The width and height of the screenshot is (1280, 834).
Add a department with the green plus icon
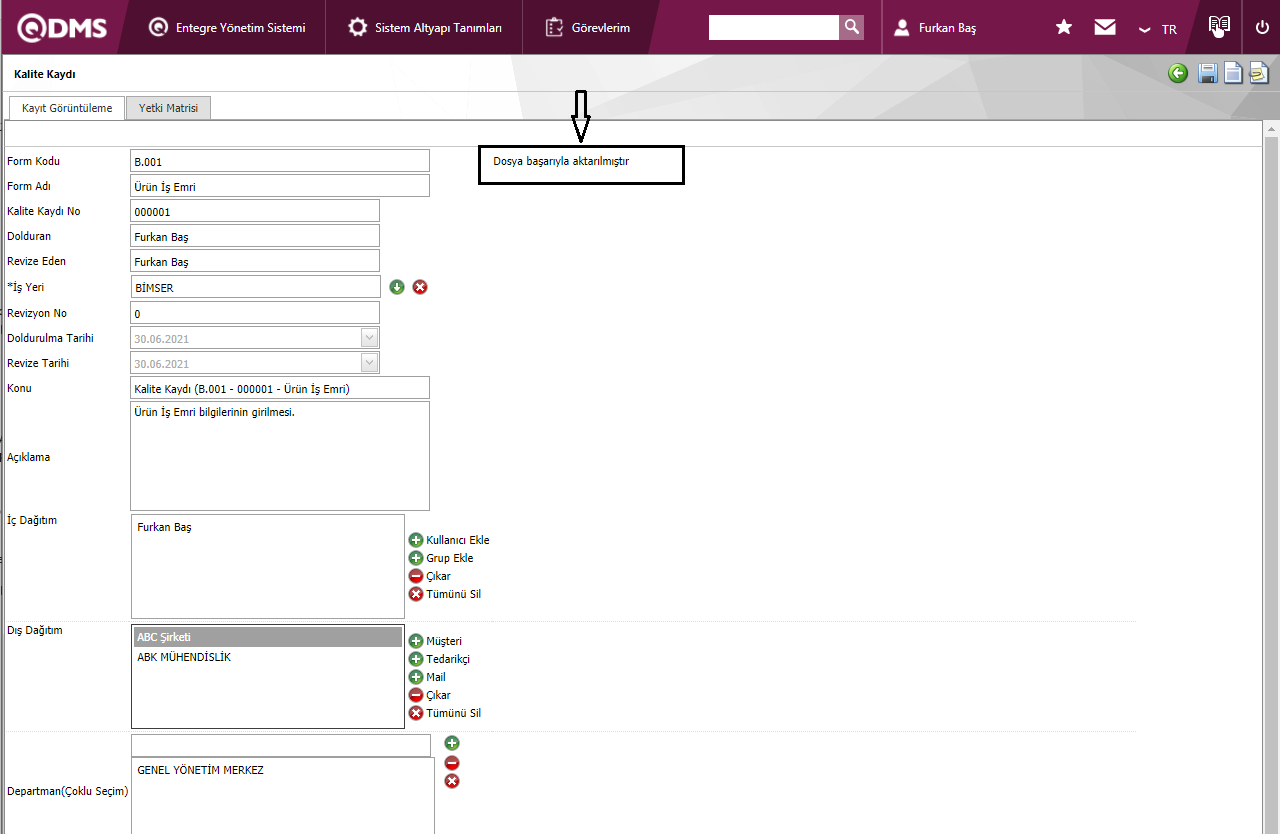coord(452,743)
